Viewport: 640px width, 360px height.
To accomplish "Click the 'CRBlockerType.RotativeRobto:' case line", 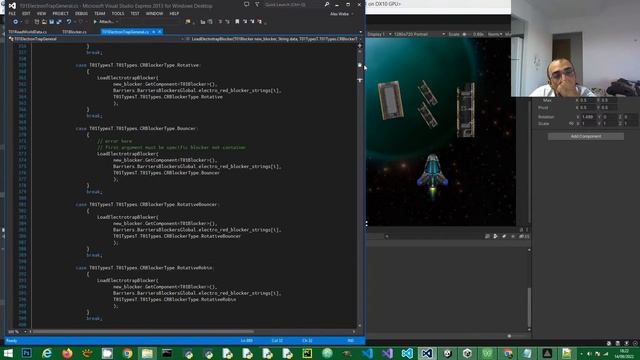I will [144, 268].
